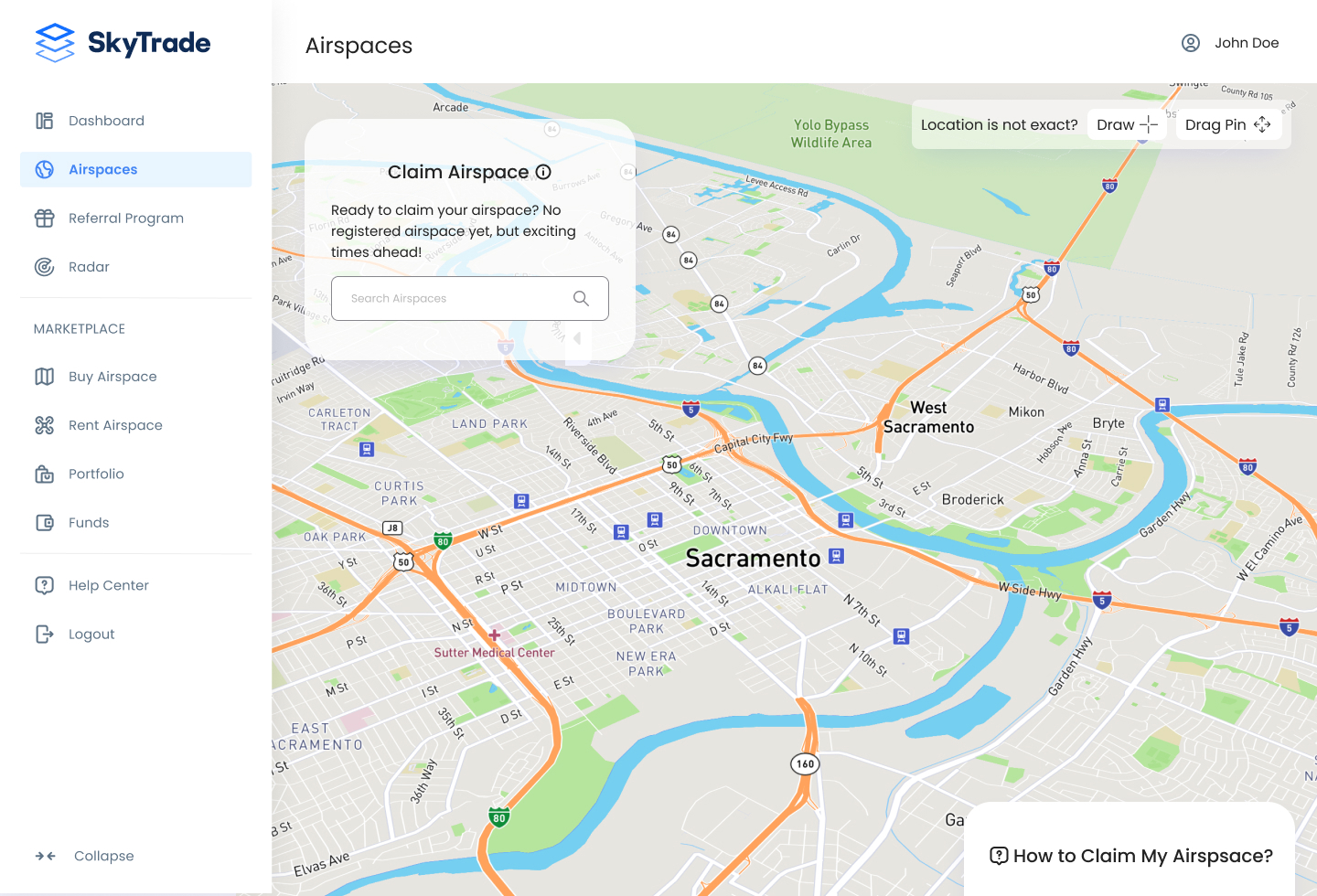1317x896 pixels.
Task: Click the Logout icon
Action: (x=45, y=635)
